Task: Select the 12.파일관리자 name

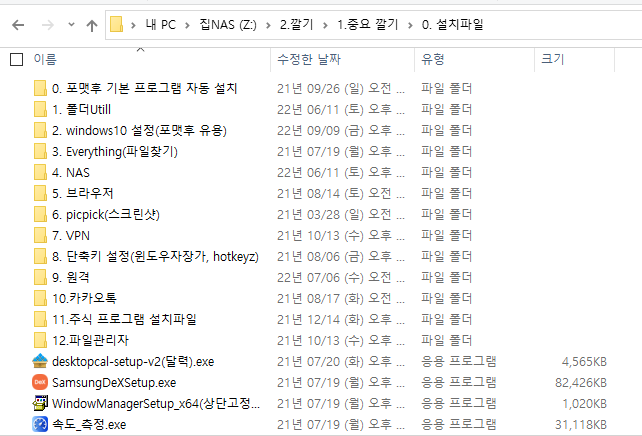Action: 90,341
